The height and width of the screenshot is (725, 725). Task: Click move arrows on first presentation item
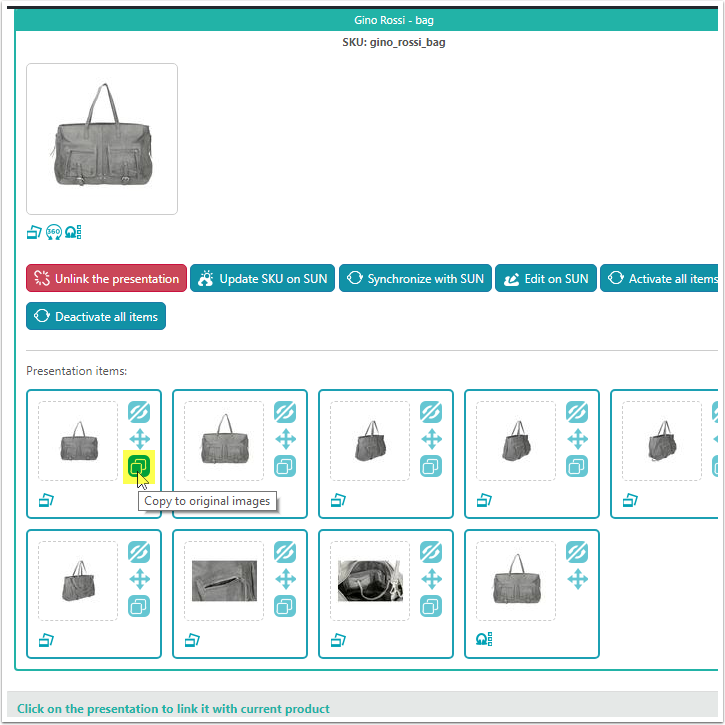pos(139,439)
